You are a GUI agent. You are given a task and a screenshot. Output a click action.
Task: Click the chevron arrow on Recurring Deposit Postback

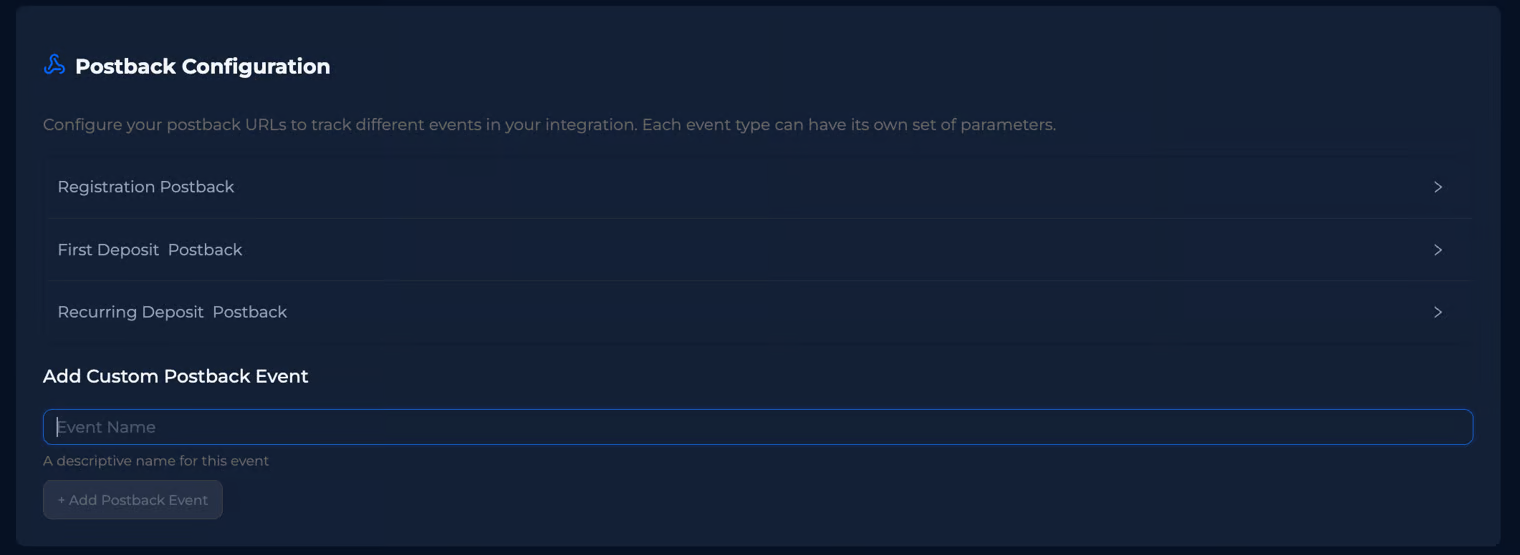(1438, 312)
